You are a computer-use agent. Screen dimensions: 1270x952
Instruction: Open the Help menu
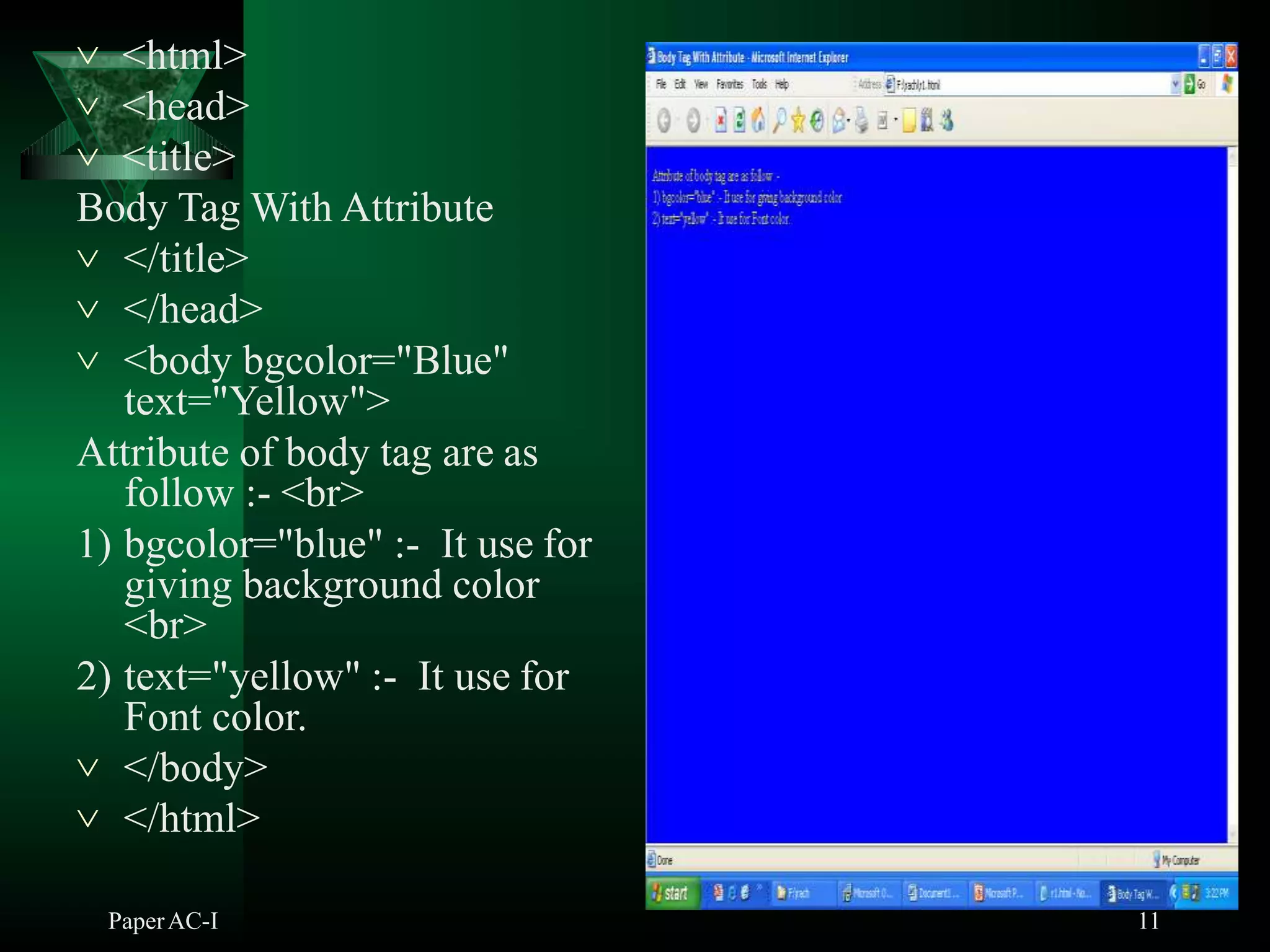click(x=782, y=84)
